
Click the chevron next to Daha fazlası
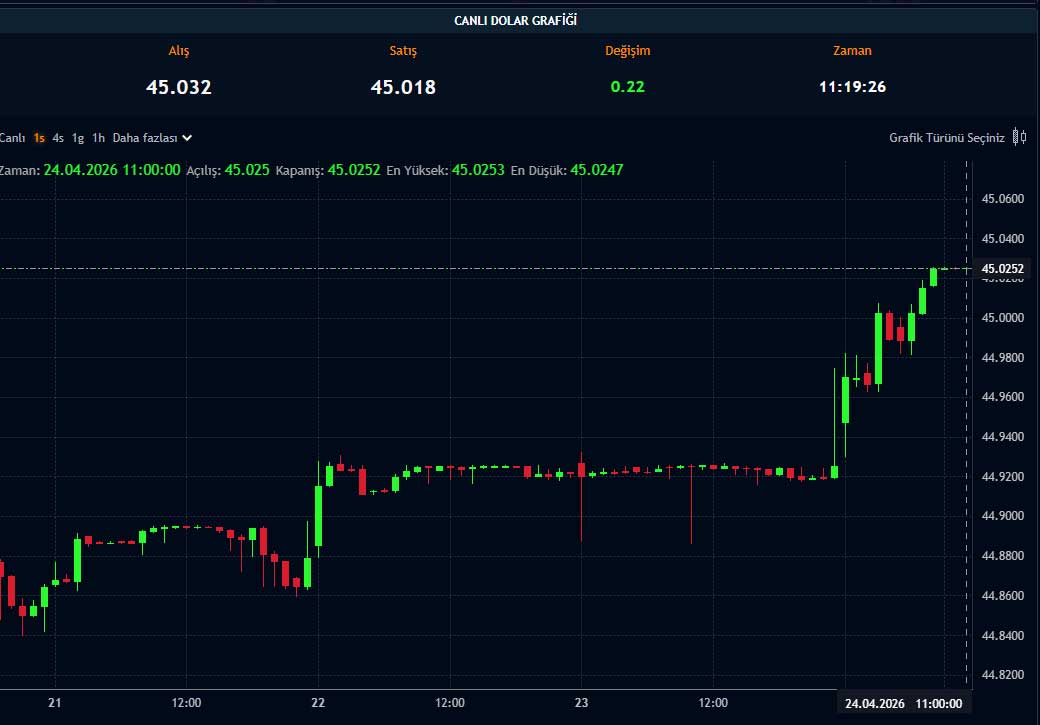pyautogui.click(x=187, y=138)
